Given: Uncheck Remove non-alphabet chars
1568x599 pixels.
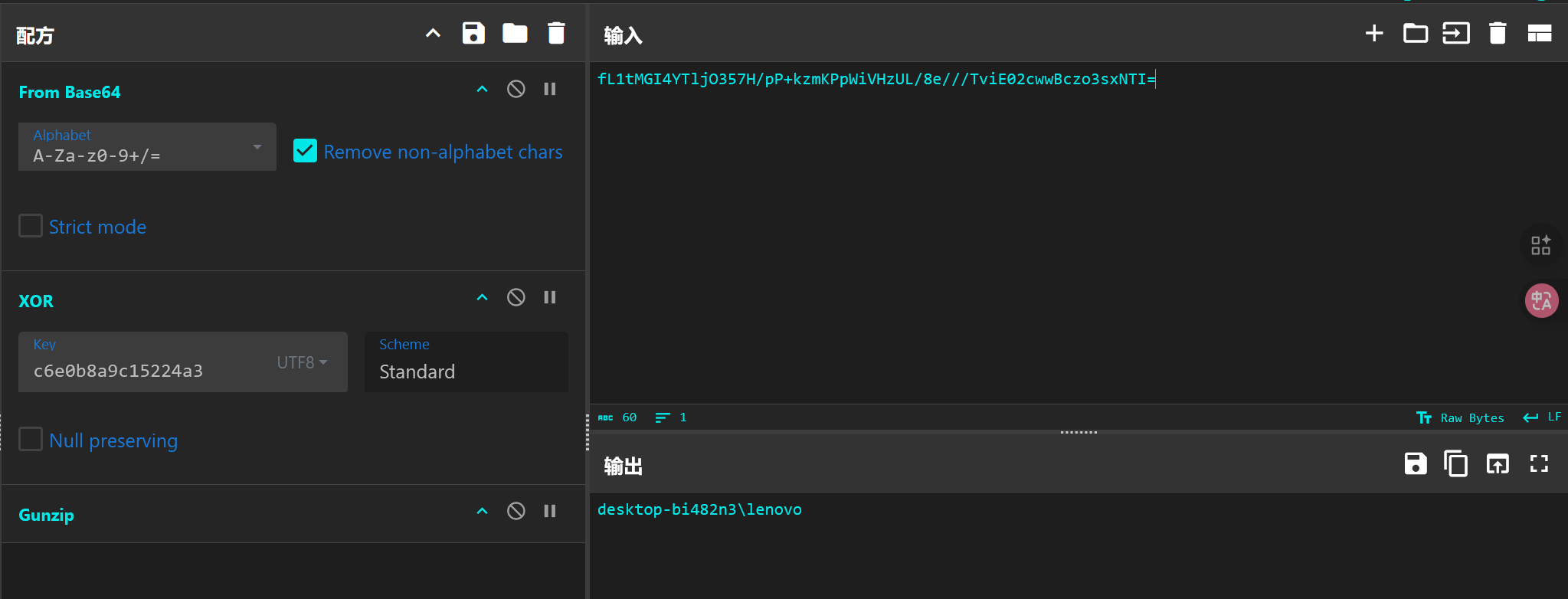Looking at the screenshot, I should click(x=305, y=151).
